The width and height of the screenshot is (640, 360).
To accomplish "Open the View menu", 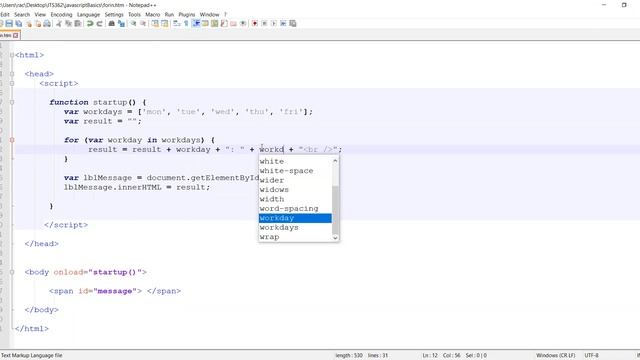I will (x=40, y=14).
